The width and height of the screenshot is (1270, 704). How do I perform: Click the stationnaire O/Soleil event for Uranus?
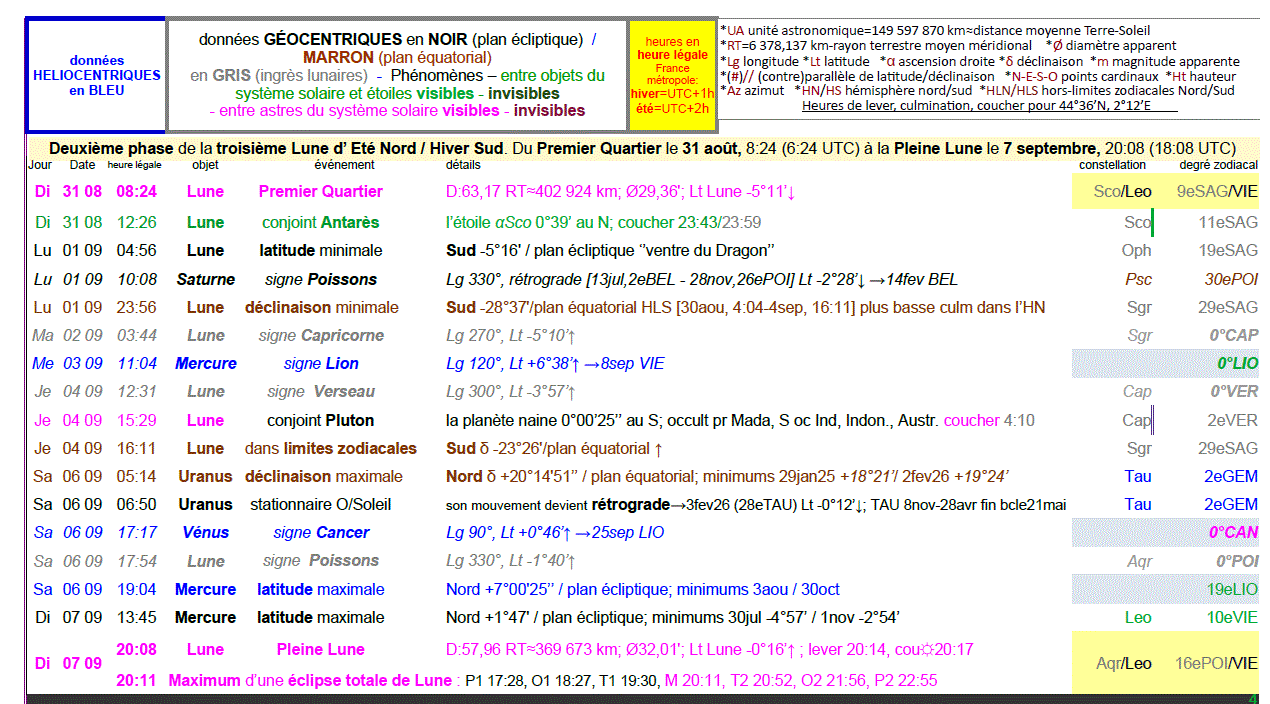320,505
